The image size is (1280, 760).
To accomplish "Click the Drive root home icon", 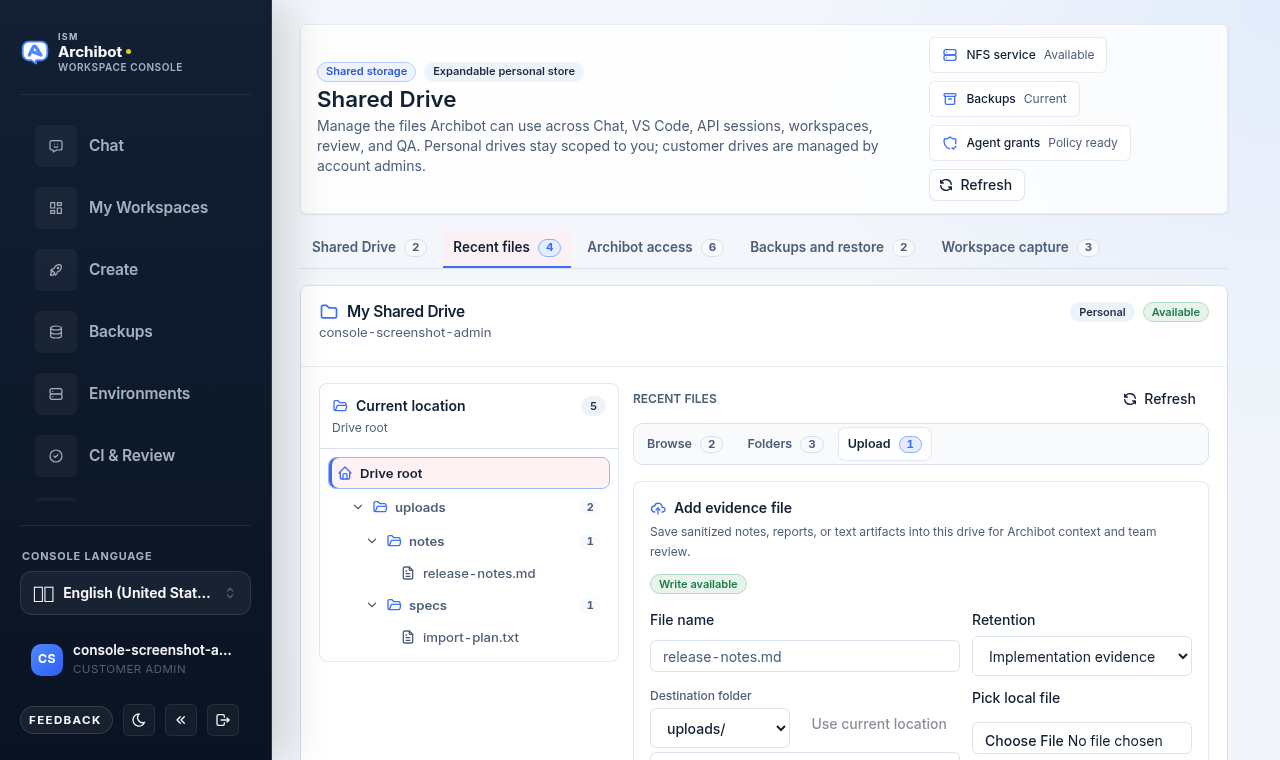I will 345,473.
